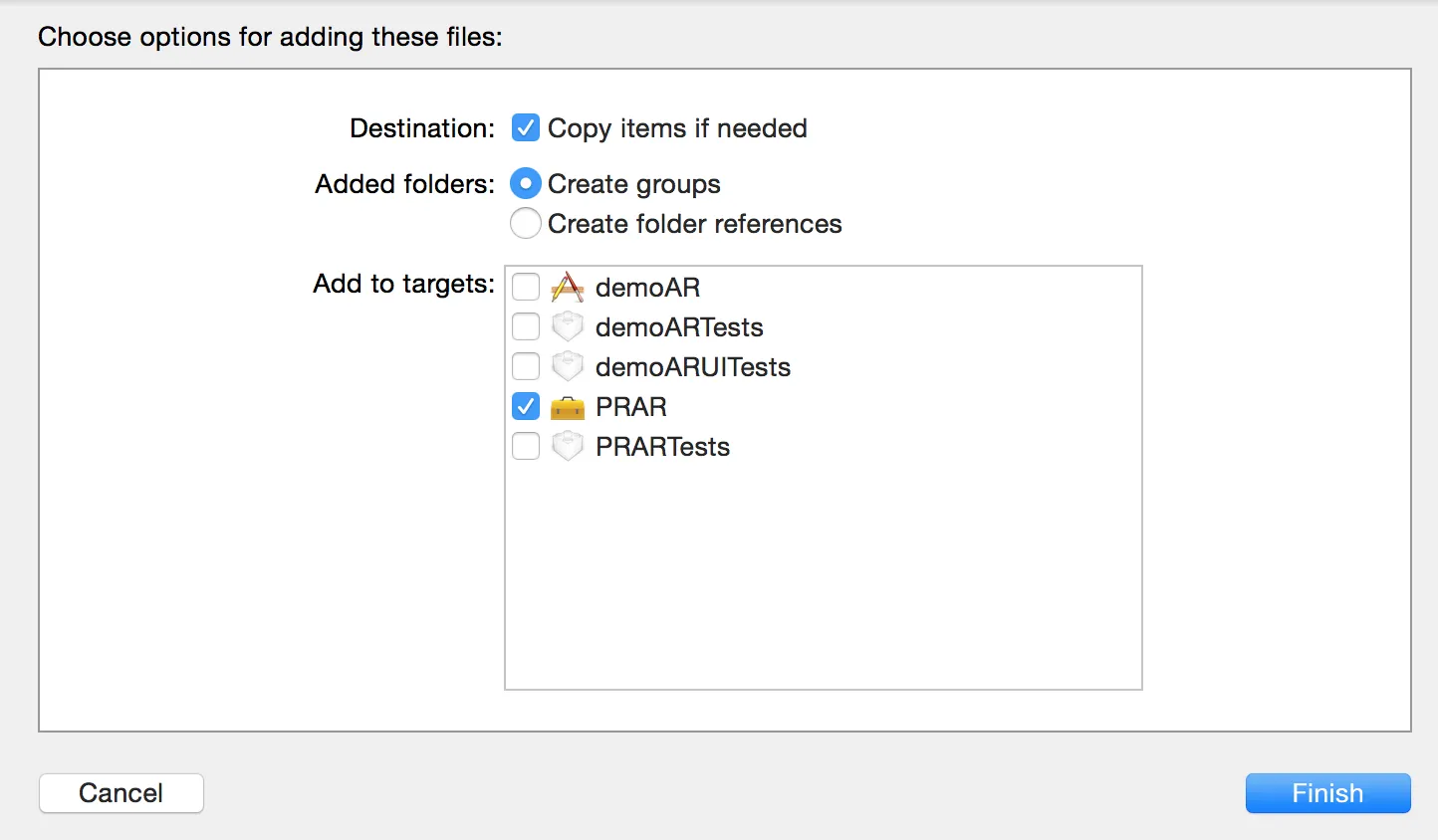The image size is (1438, 840).
Task: Click the PRARTests target name text
Action: (662, 447)
